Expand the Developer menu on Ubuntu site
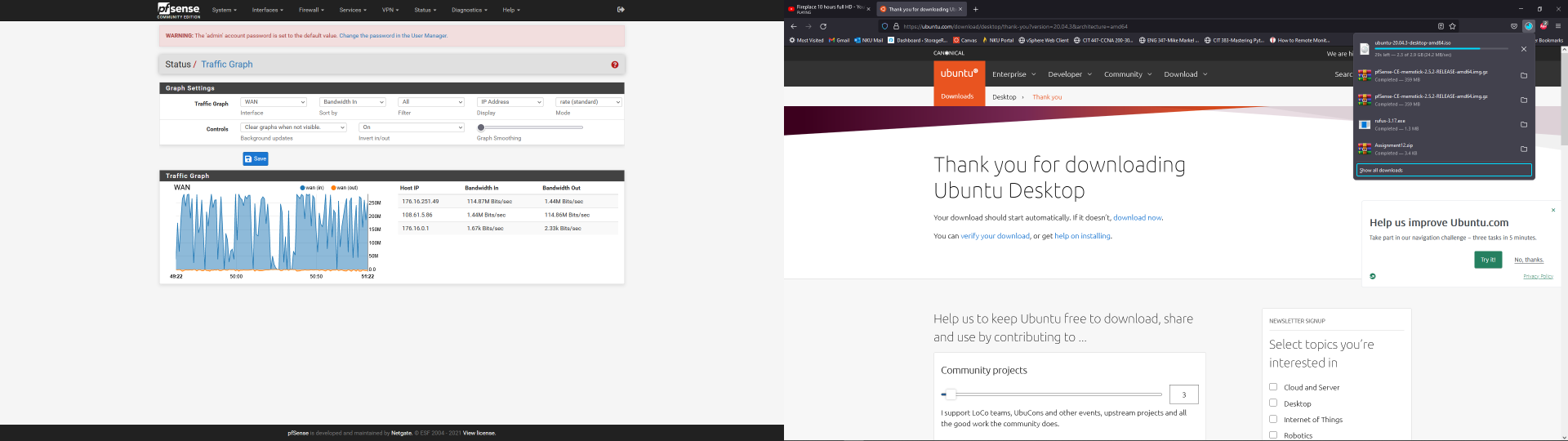Screen dimensions: 1568x441 pyautogui.click(x=1070, y=74)
